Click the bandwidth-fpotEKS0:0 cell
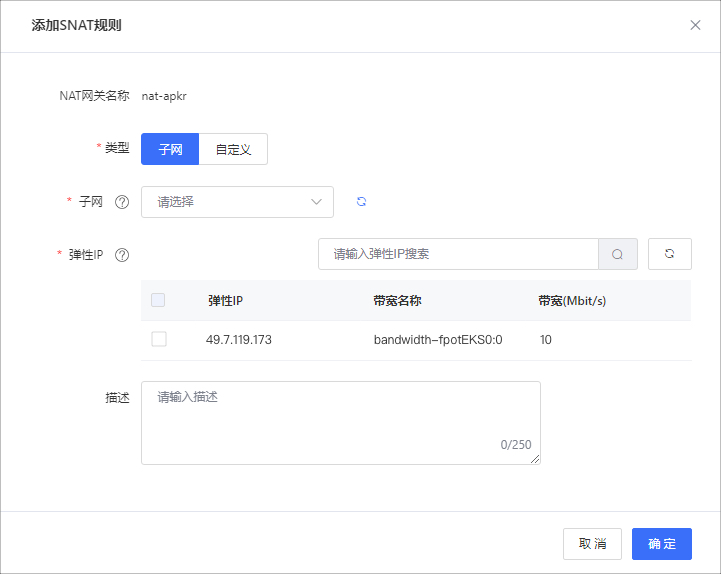This screenshot has width=721, height=574. [438, 340]
